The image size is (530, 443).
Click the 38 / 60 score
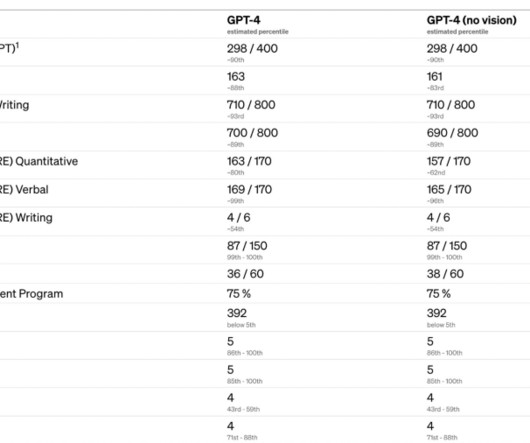(x=445, y=274)
